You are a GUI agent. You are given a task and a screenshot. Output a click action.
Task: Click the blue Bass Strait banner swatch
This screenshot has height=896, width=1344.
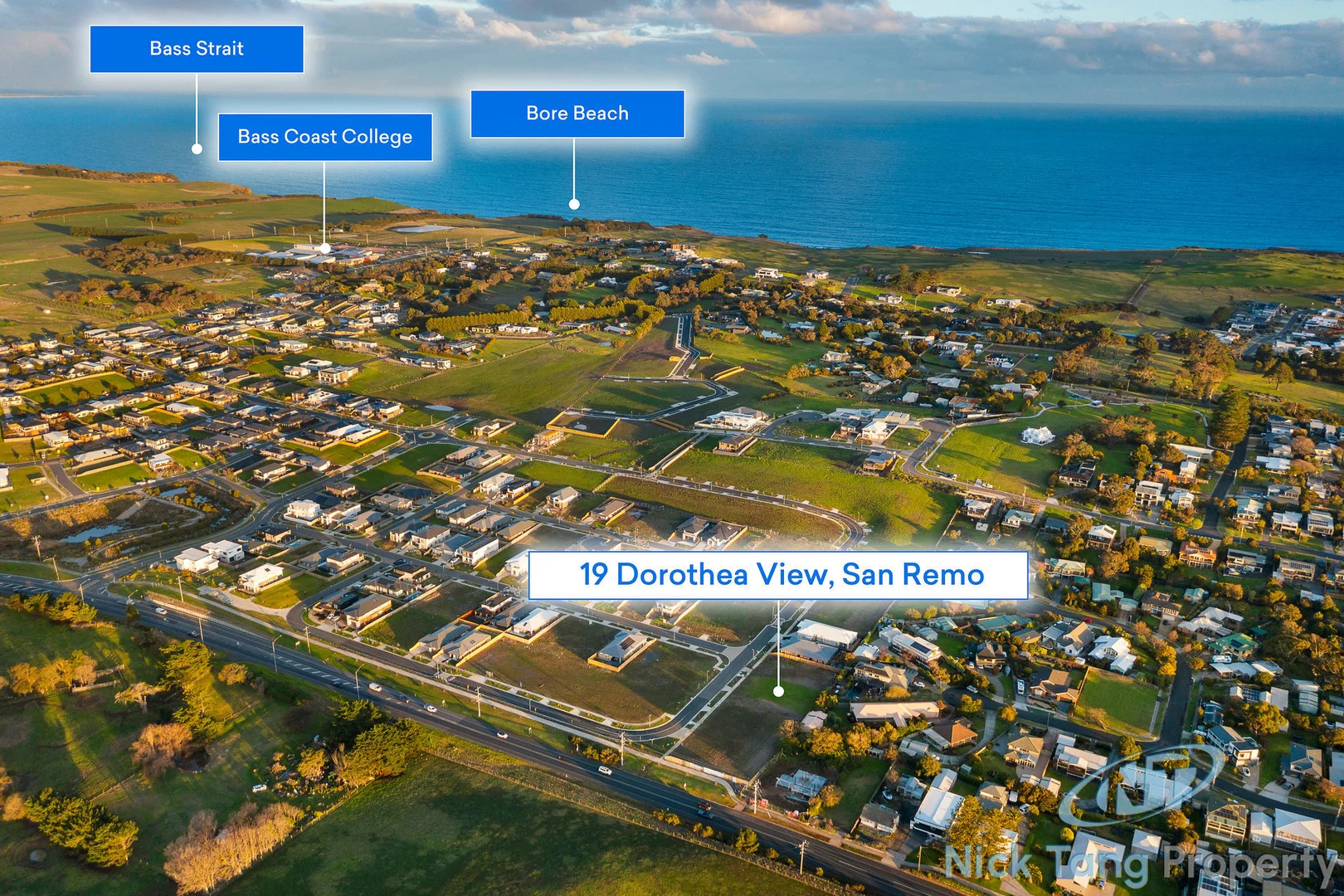point(196,49)
